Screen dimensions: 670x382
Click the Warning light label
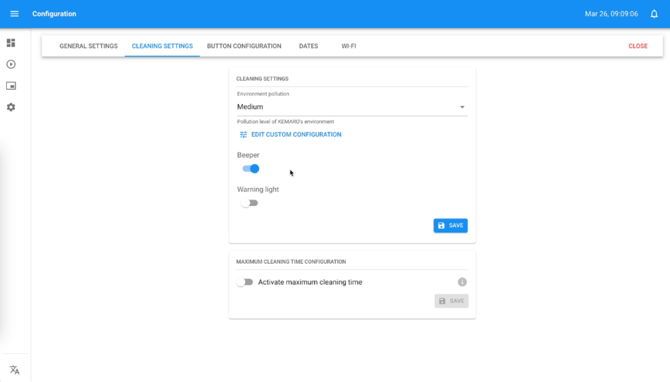pos(258,189)
